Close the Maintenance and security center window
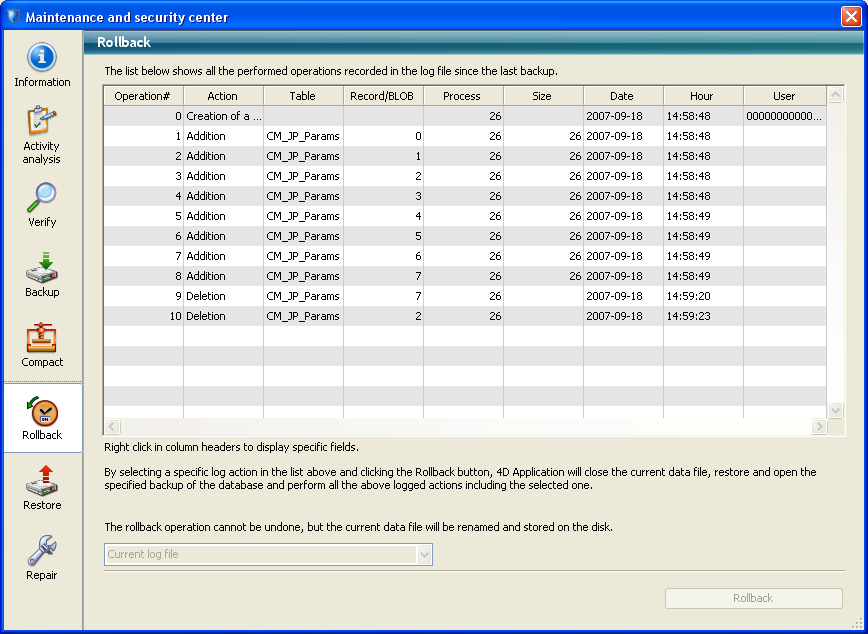Screen dimensions: 868x634 [849, 17]
